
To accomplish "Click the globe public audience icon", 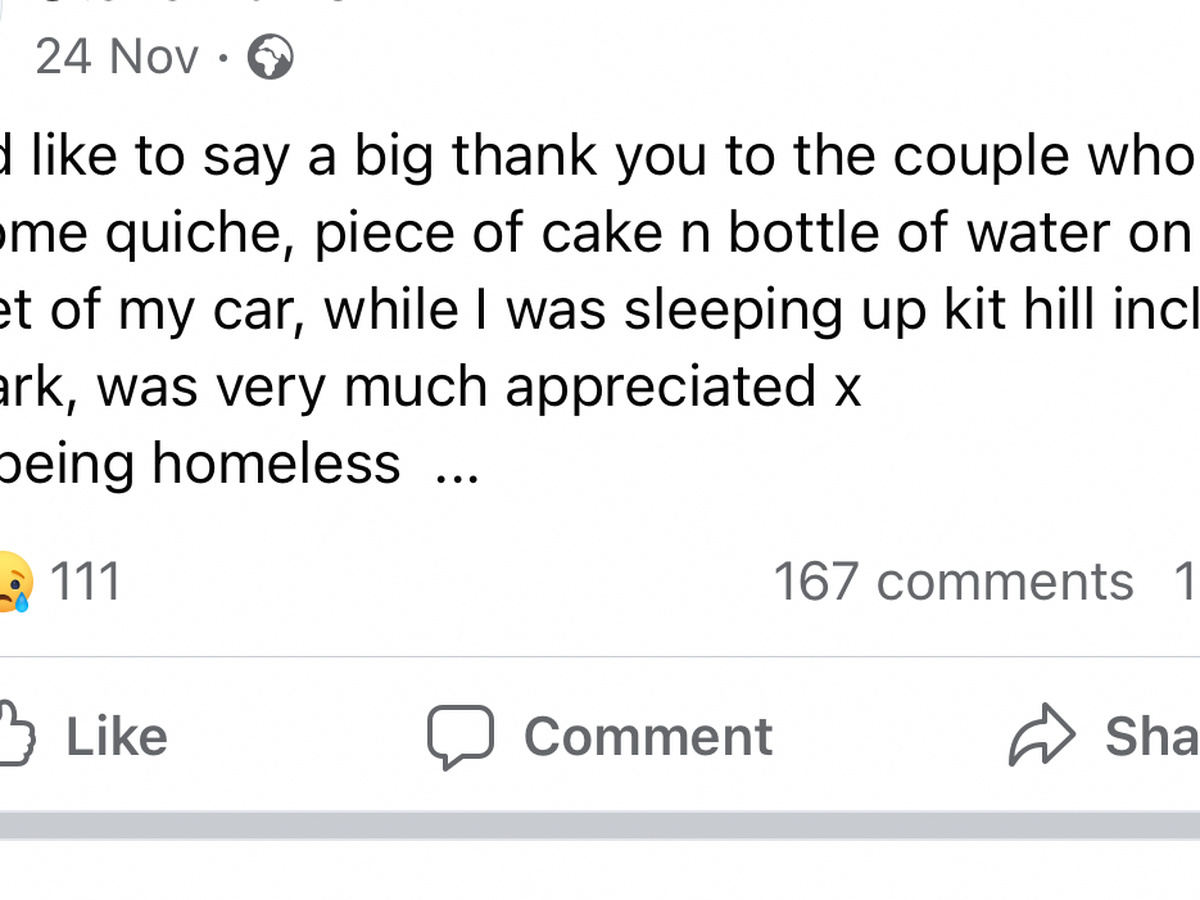I will [270, 57].
